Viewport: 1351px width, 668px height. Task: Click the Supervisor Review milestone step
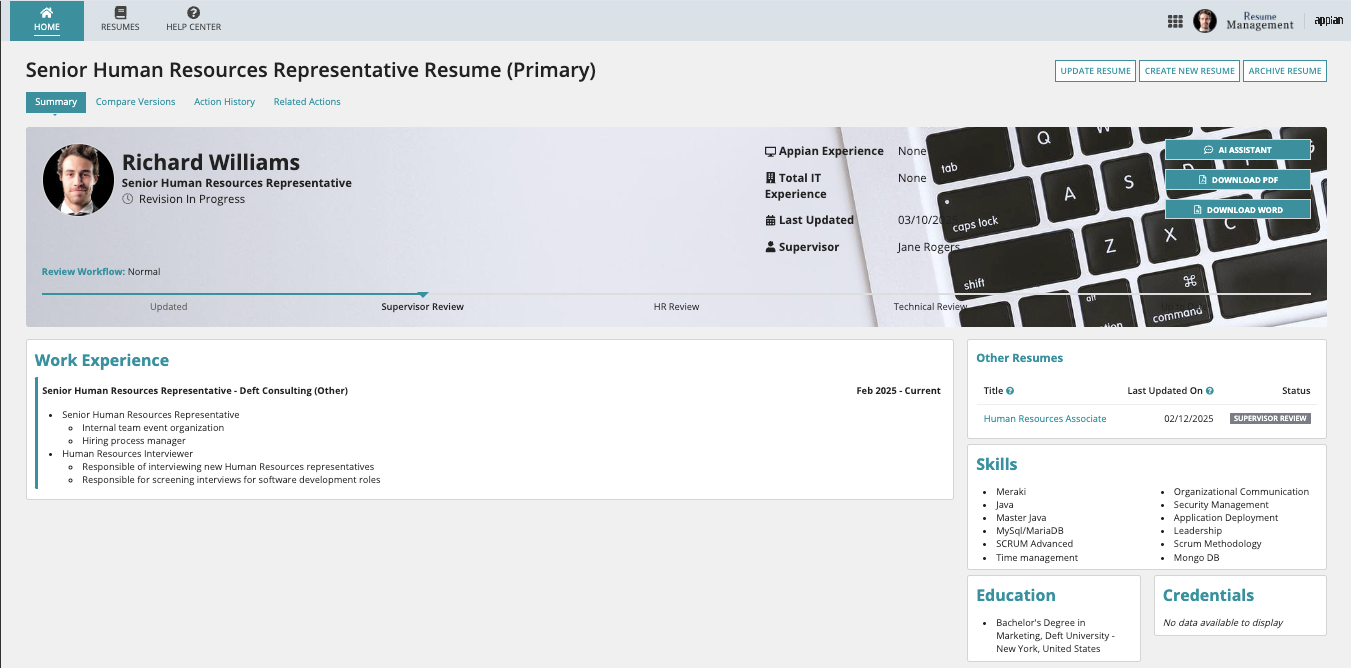click(x=422, y=307)
